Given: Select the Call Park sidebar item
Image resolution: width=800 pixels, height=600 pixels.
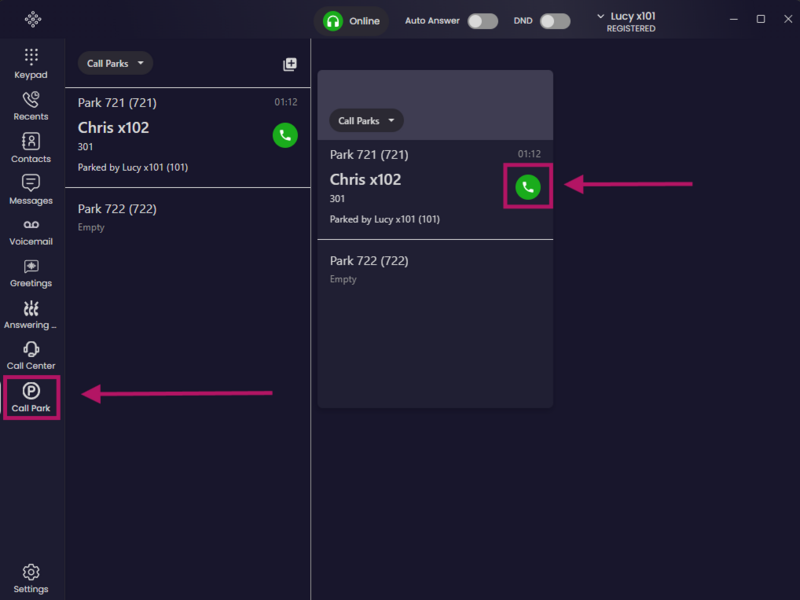Looking at the screenshot, I should [31, 397].
